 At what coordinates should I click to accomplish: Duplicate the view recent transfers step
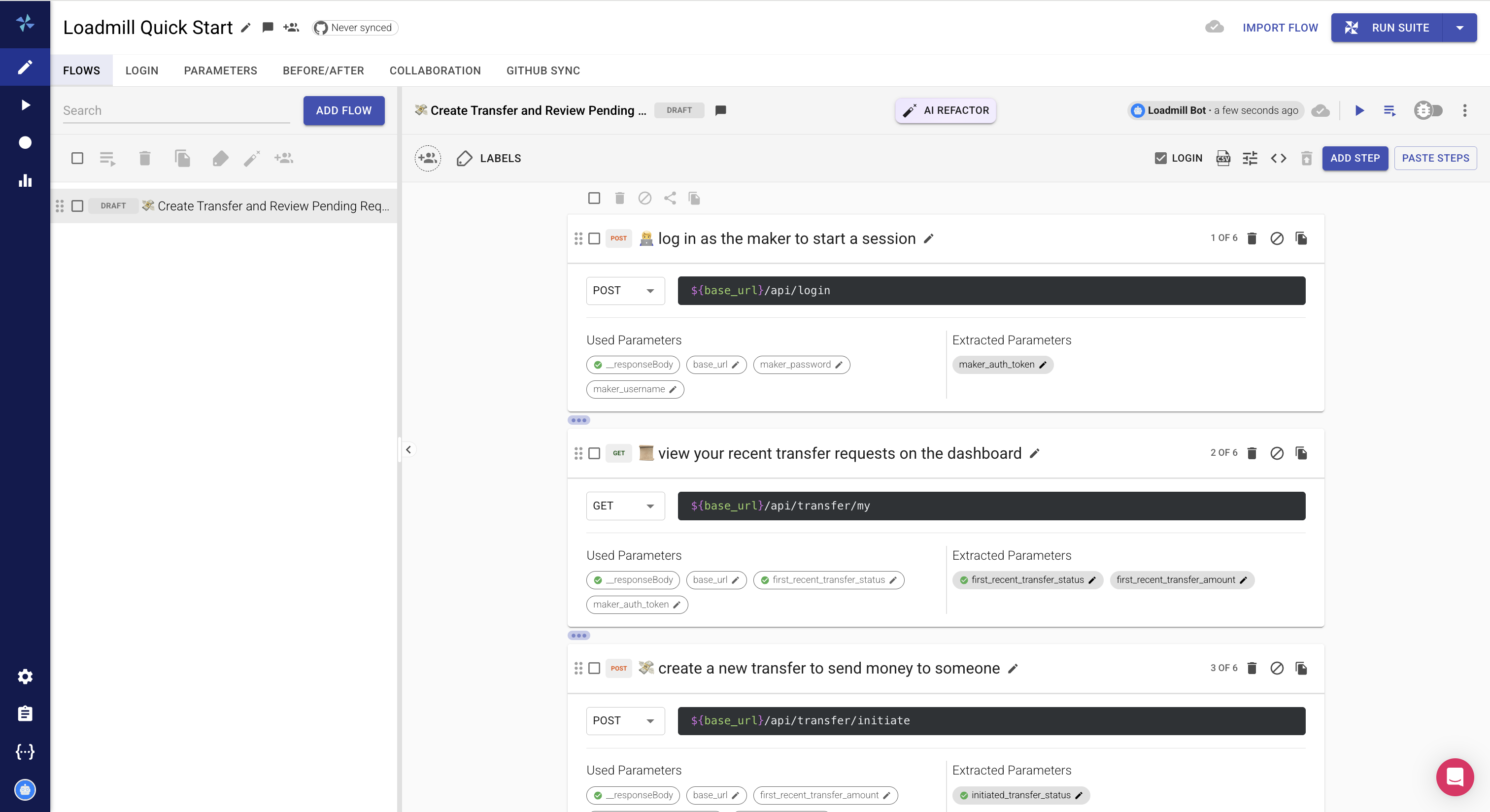click(1301, 453)
